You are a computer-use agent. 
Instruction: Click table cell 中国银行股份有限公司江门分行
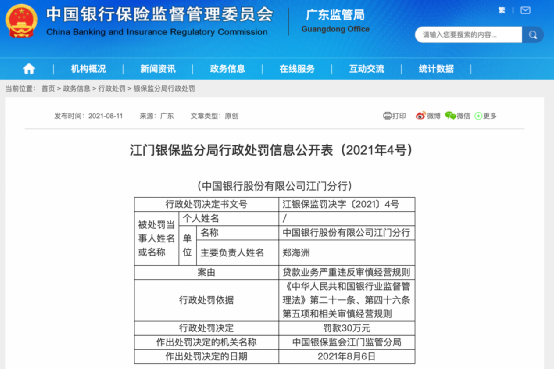347,233
